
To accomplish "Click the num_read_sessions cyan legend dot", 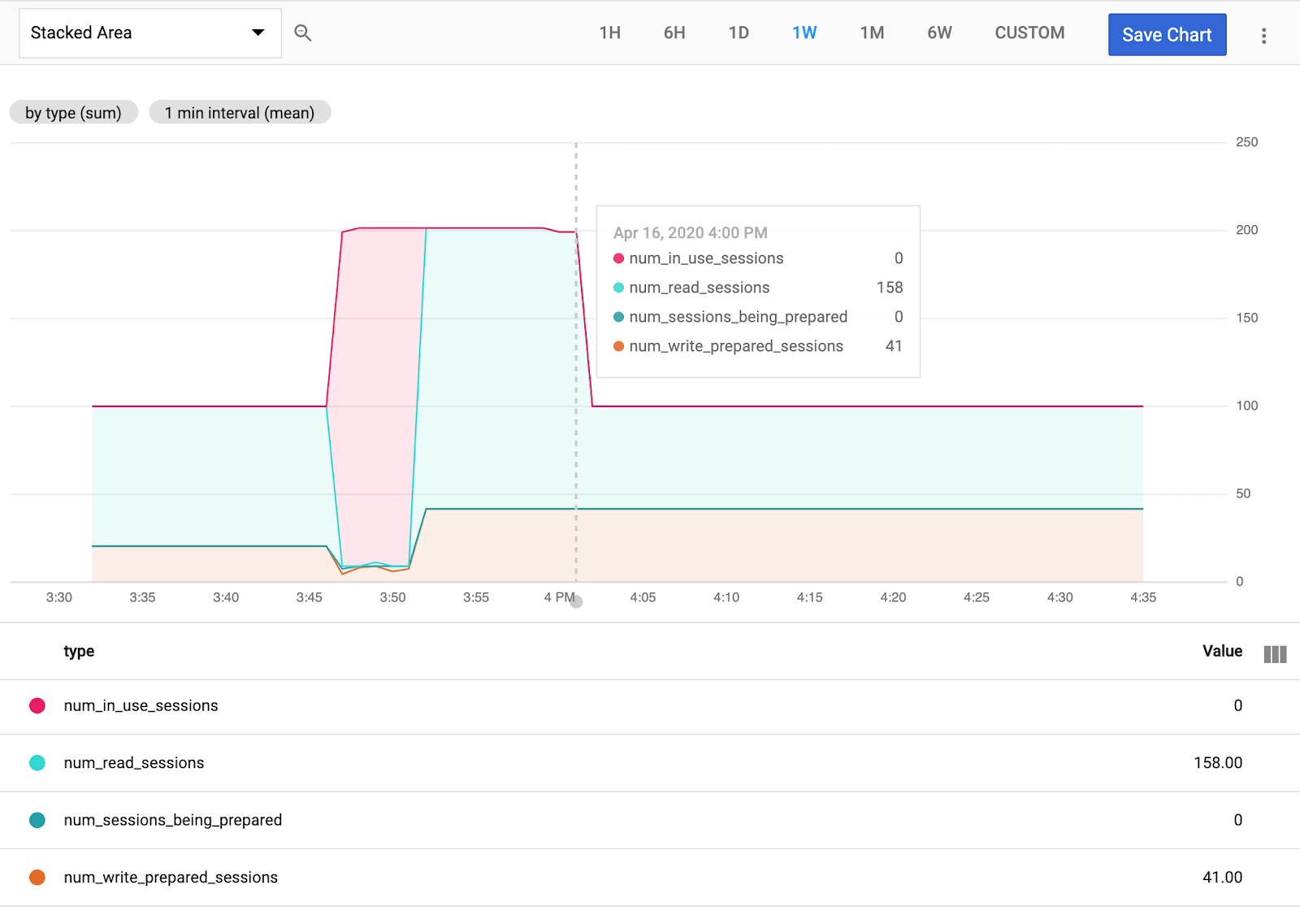I will [37, 762].
